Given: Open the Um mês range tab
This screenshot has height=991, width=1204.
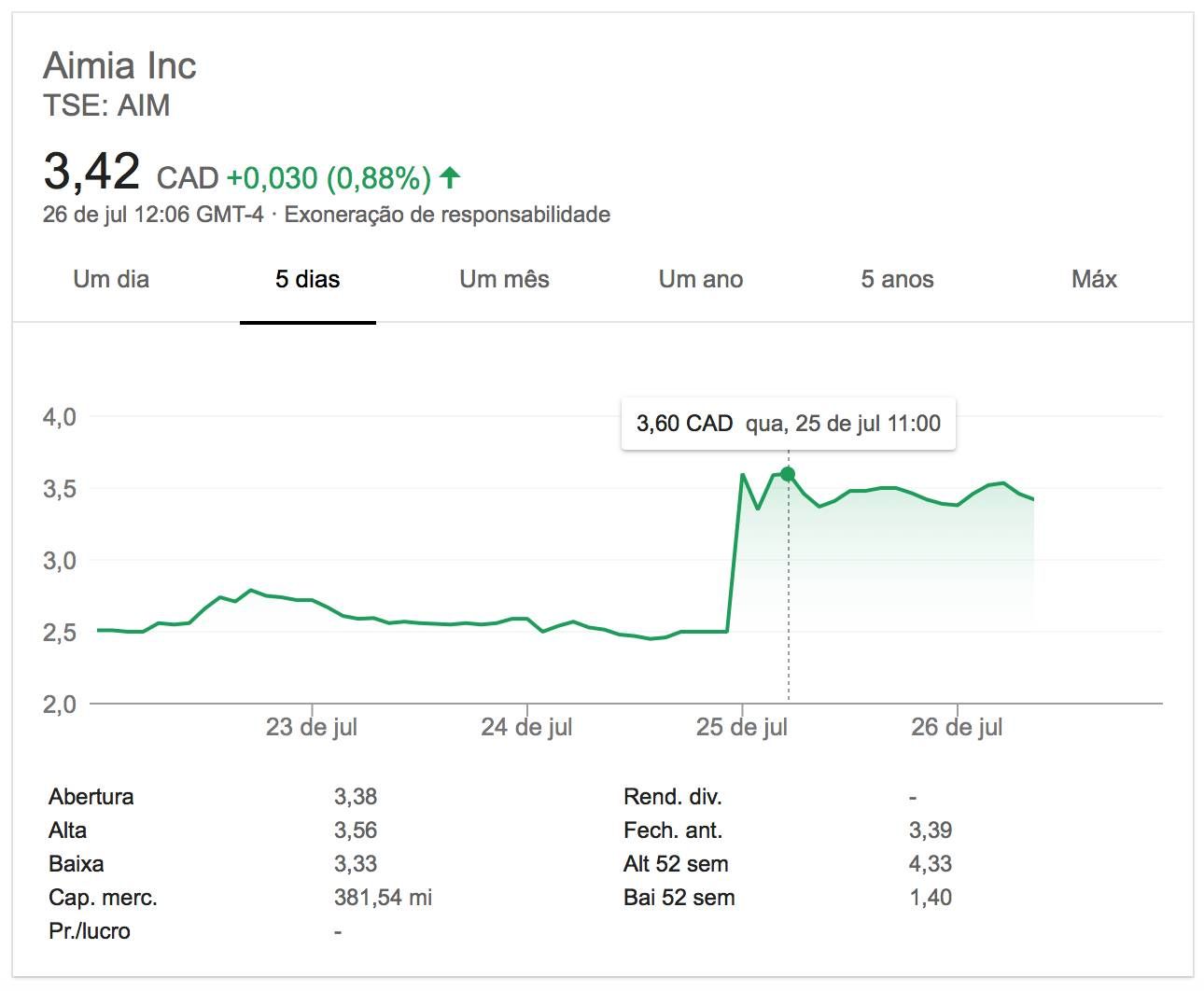Looking at the screenshot, I should click(504, 279).
